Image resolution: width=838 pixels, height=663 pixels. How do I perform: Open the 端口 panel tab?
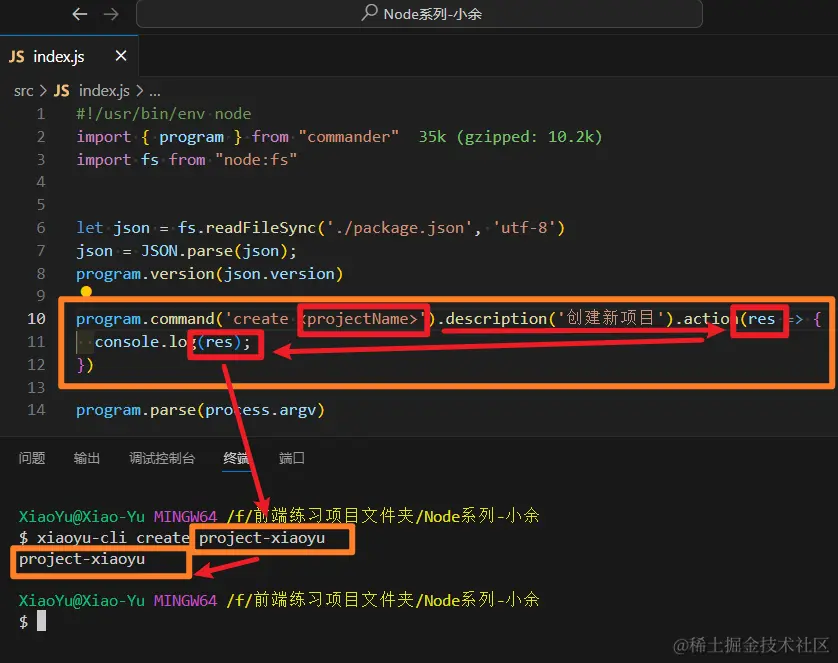click(292, 458)
